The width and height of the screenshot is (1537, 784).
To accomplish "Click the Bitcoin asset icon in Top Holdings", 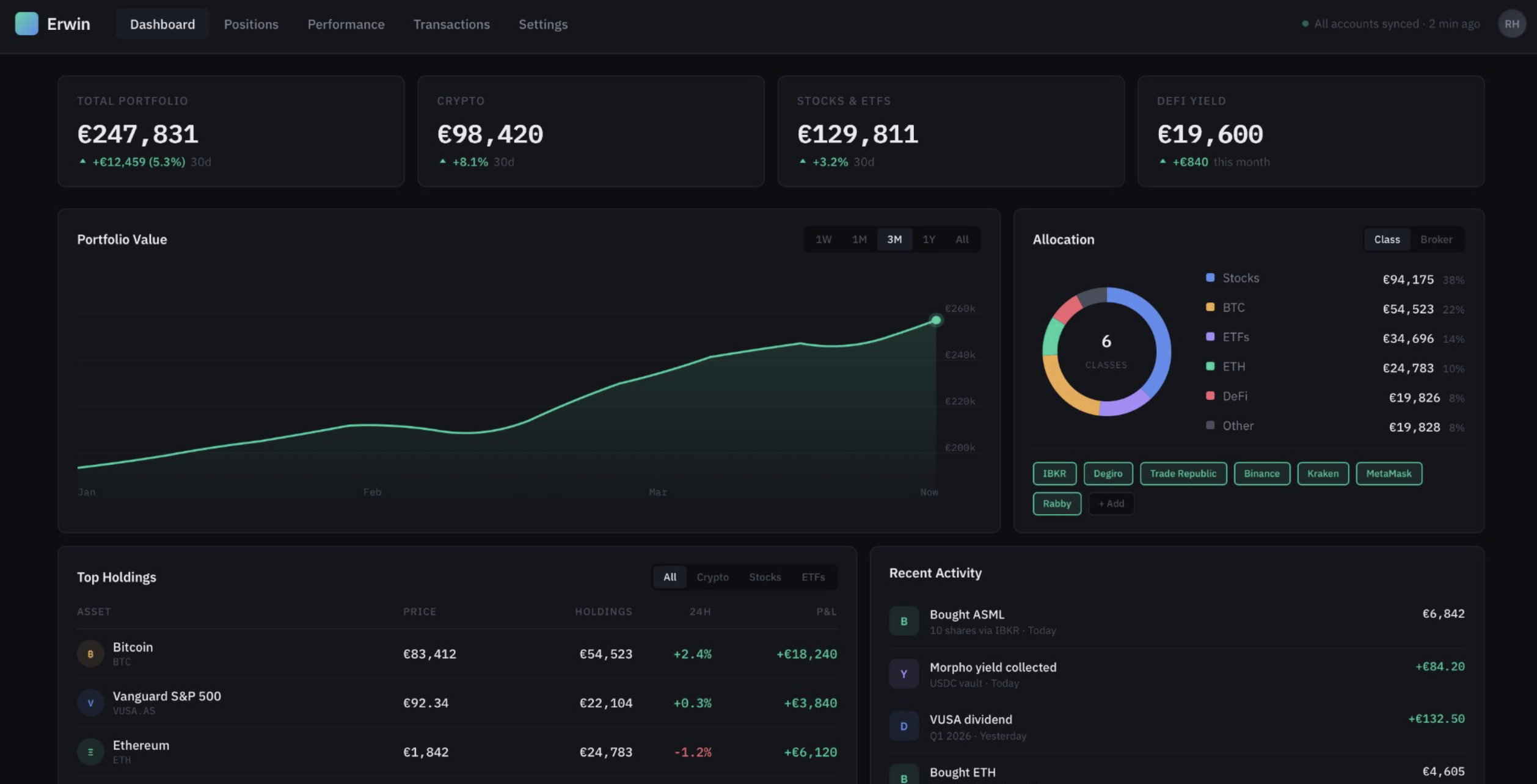I will click(x=90, y=653).
